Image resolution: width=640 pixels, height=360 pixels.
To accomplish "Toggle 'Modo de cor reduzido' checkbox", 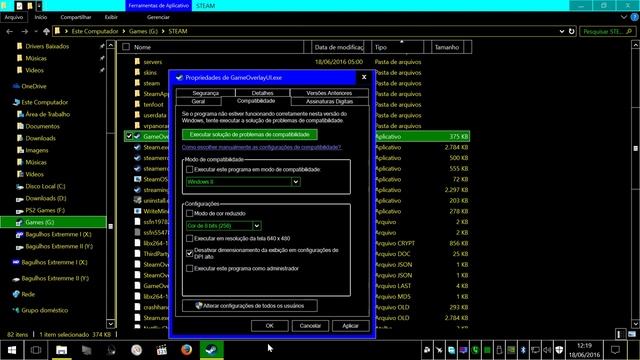I will point(189,213).
